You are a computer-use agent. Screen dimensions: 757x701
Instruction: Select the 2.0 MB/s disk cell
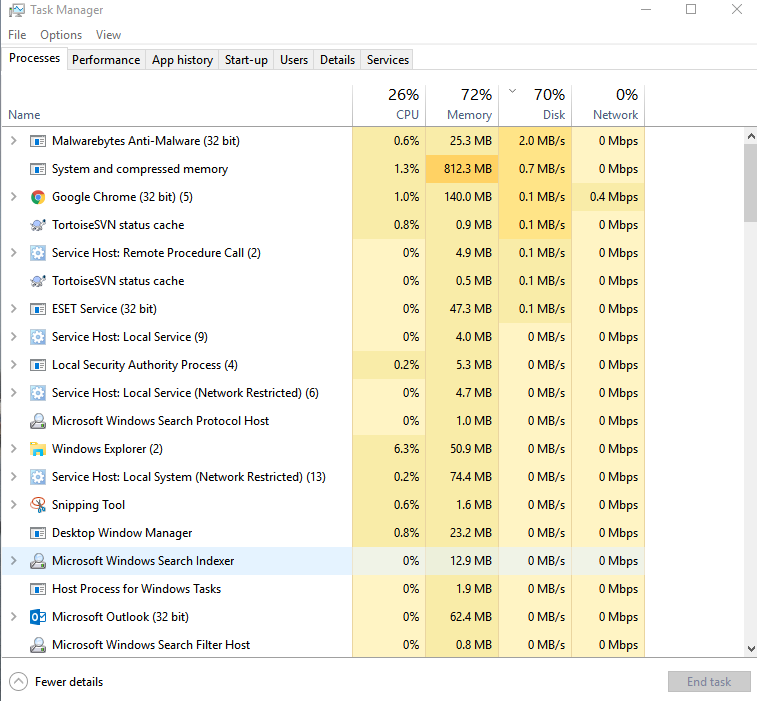(535, 141)
